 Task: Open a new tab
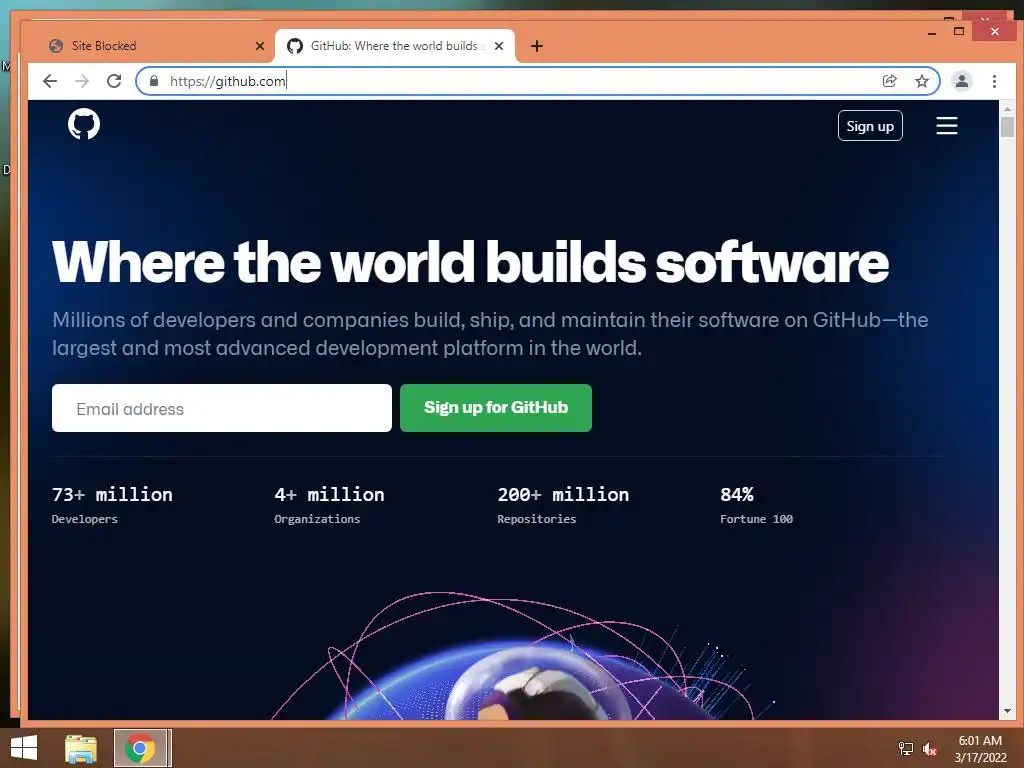[x=537, y=46]
